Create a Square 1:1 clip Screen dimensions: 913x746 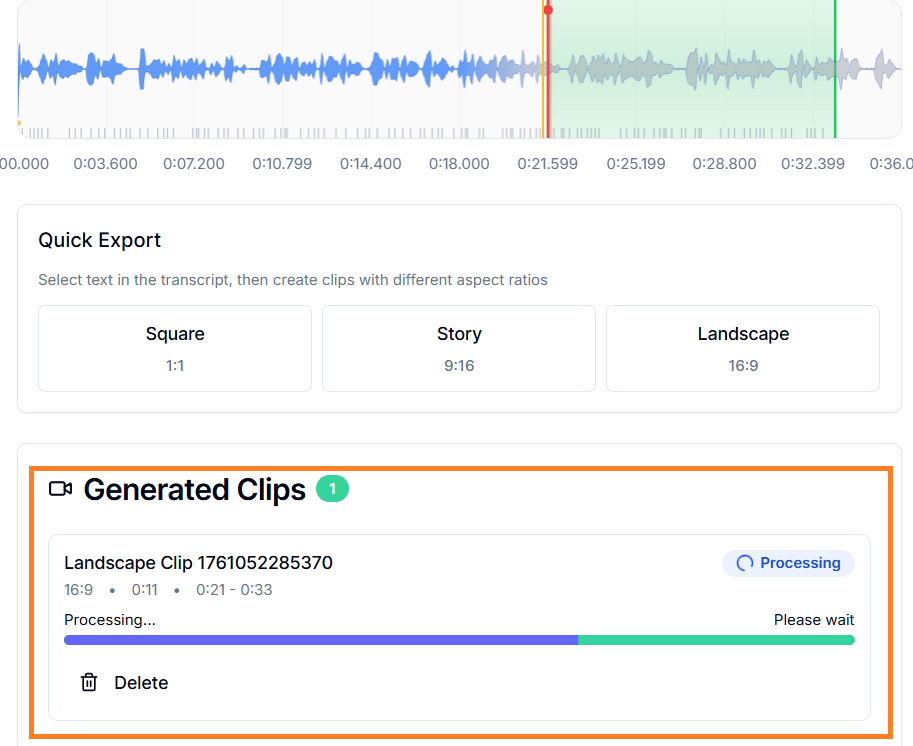[175, 348]
